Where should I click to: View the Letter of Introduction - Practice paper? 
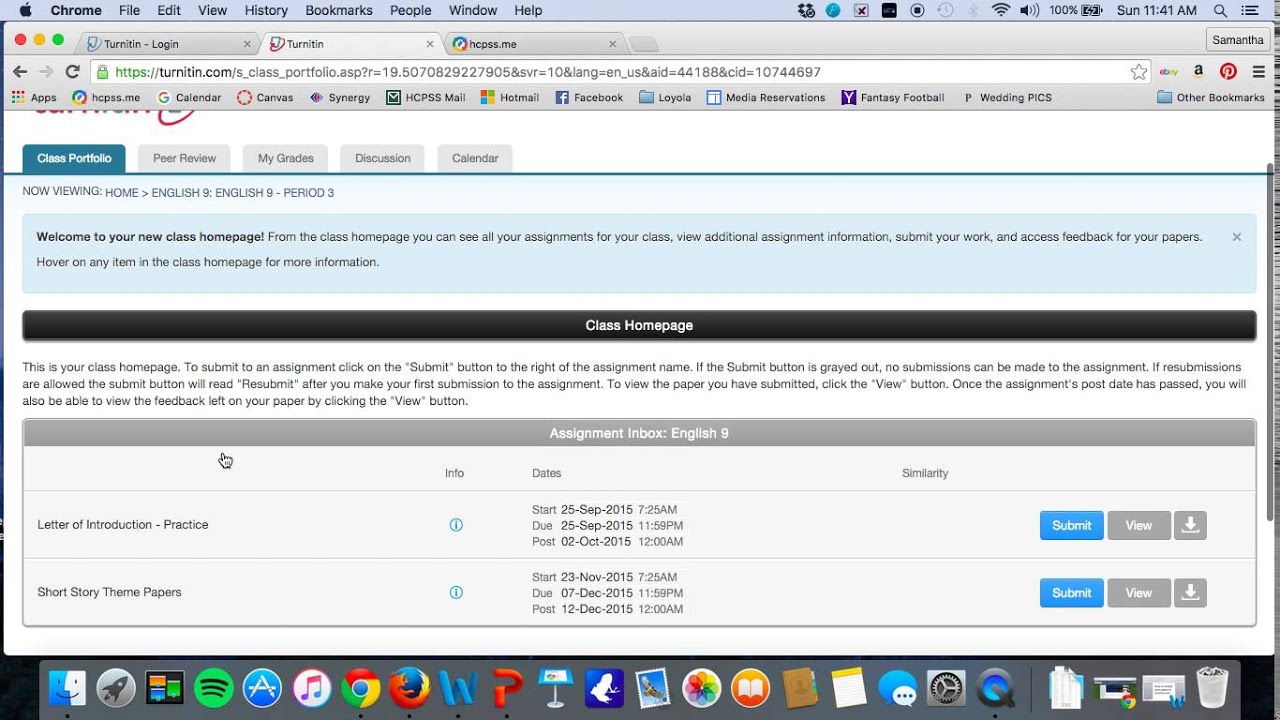click(x=1139, y=525)
